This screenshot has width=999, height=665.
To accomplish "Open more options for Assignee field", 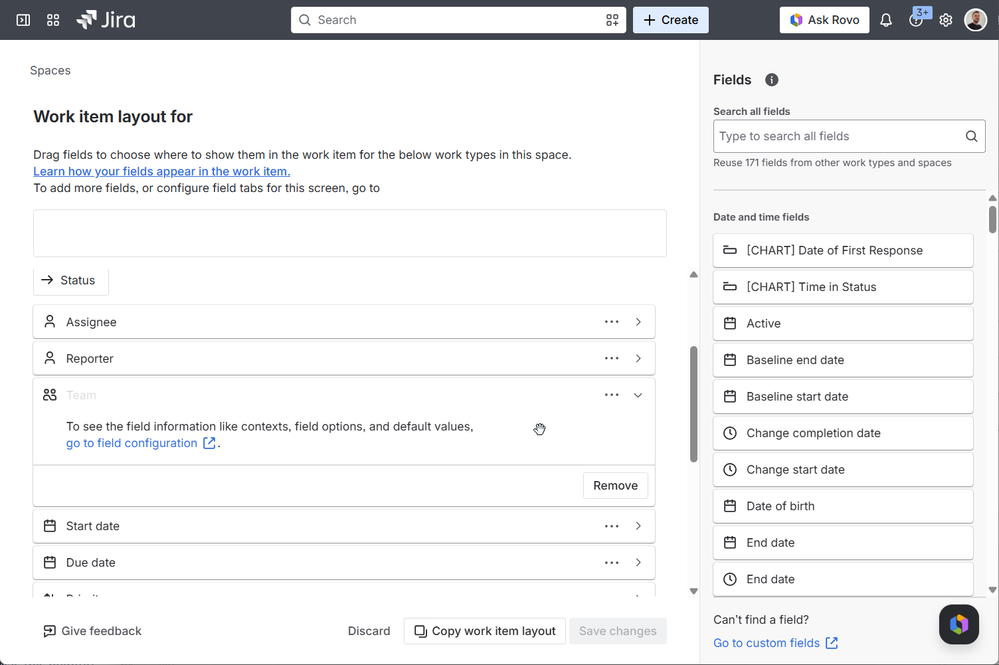I will [x=612, y=322].
